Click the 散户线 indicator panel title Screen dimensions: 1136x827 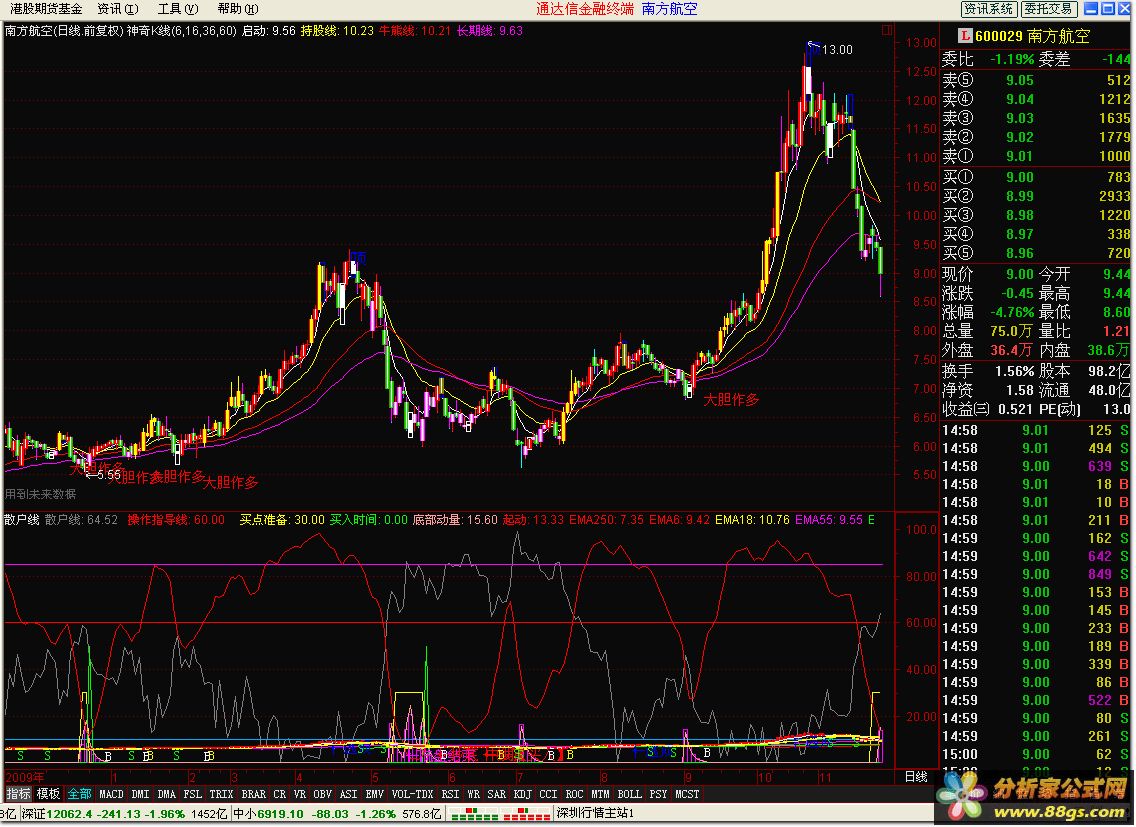pos(22,519)
